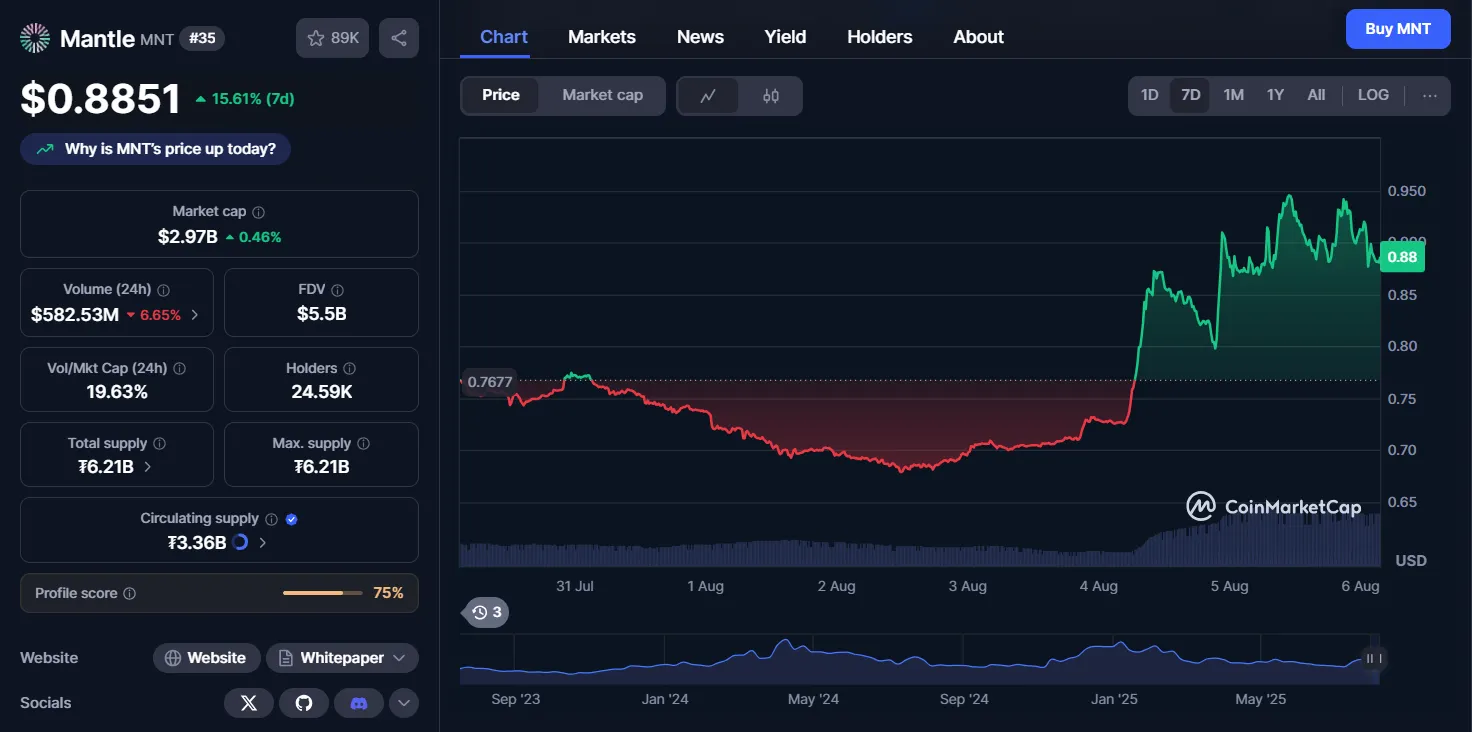Image resolution: width=1472 pixels, height=732 pixels.
Task: Expand Total supply details chevron
Action: 148,467
